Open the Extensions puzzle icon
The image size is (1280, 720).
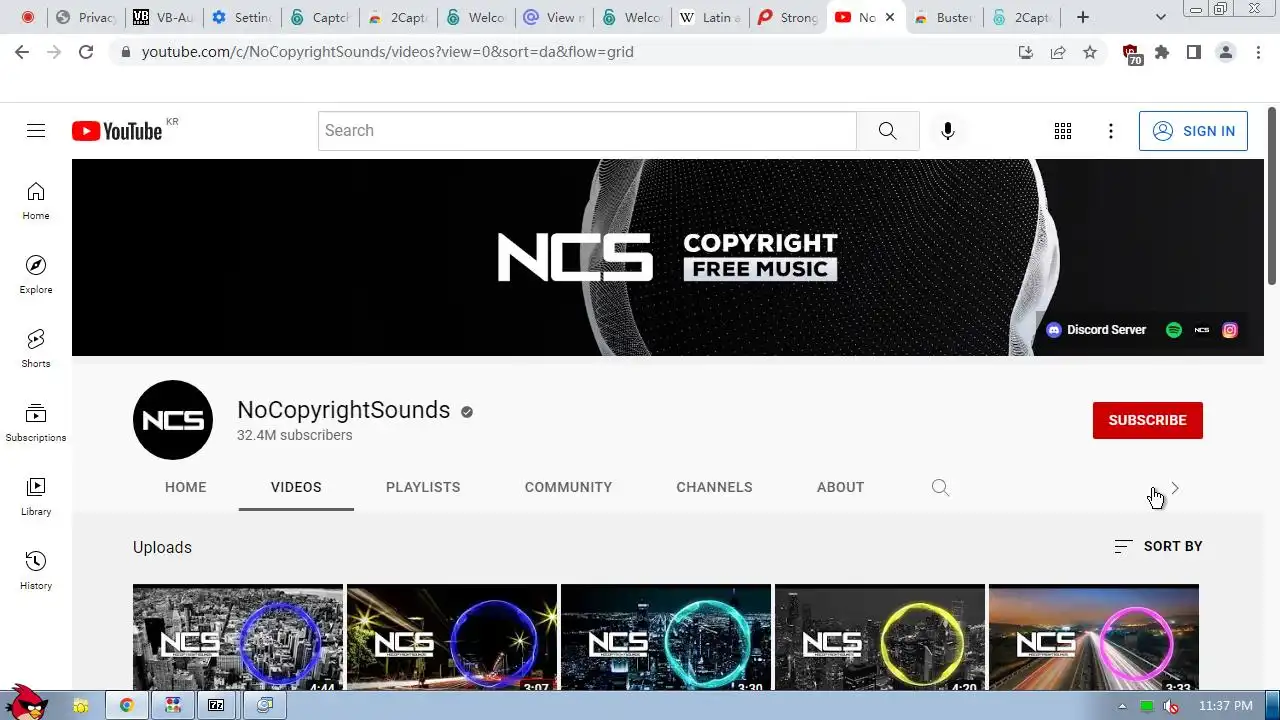tap(1162, 52)
